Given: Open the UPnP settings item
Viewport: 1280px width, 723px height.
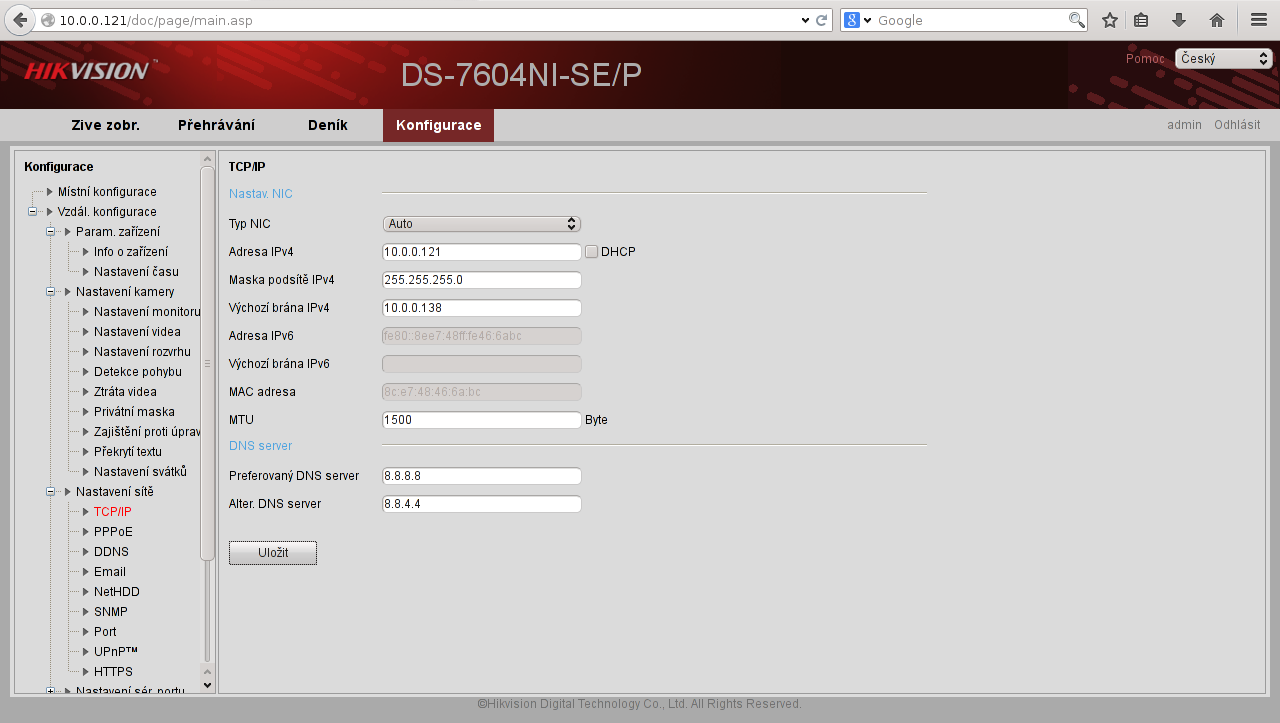Looking at the screenshot, I should click(x=116, y=652).
